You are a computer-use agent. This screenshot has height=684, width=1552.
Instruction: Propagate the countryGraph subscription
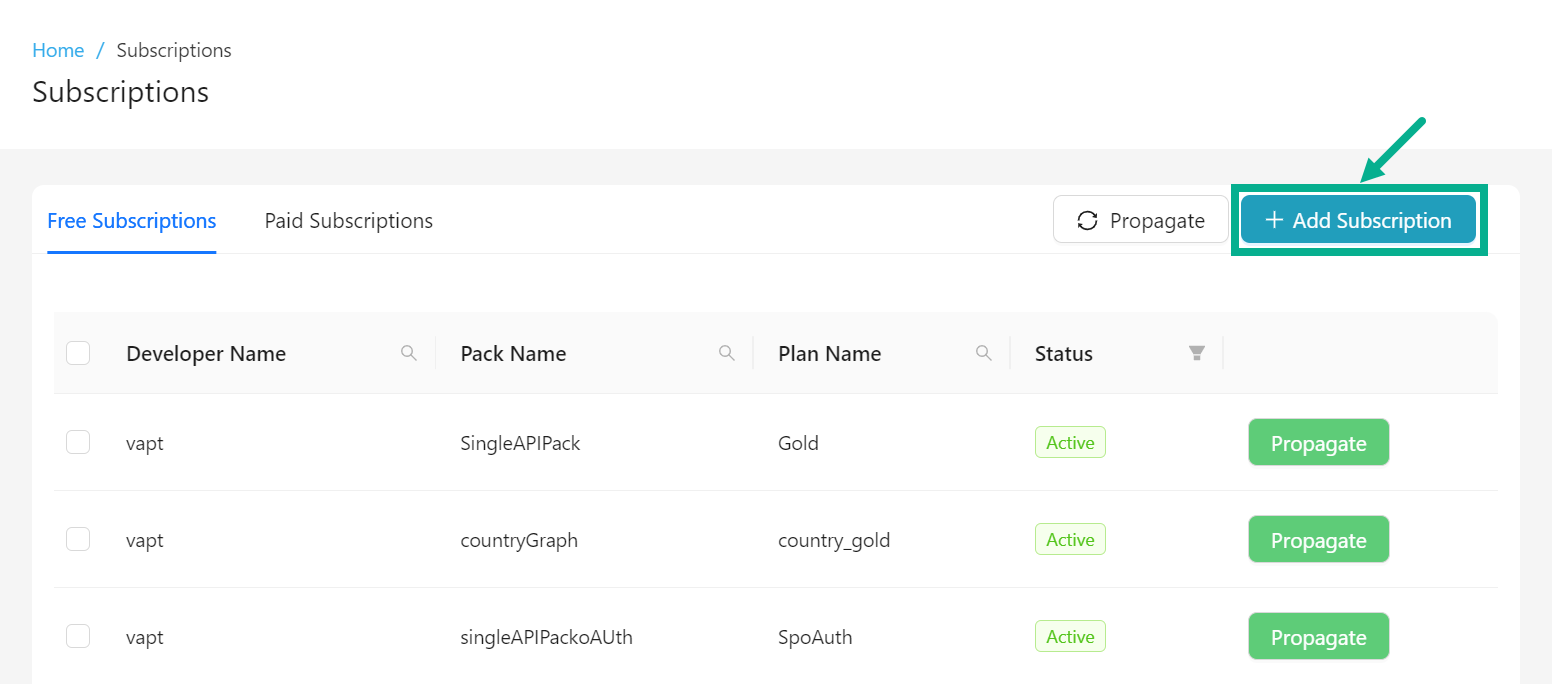coord(1318,540)
